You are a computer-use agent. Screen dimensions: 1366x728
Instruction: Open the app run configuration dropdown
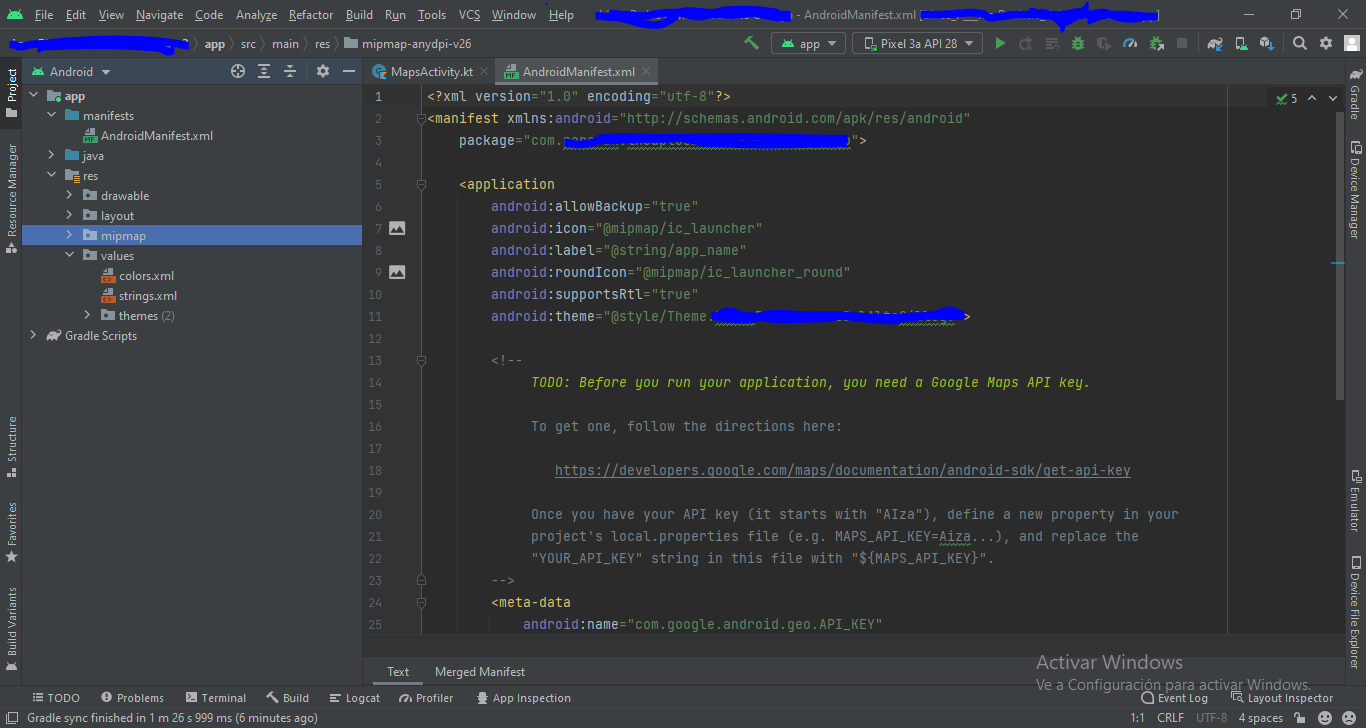click(808, 43)
